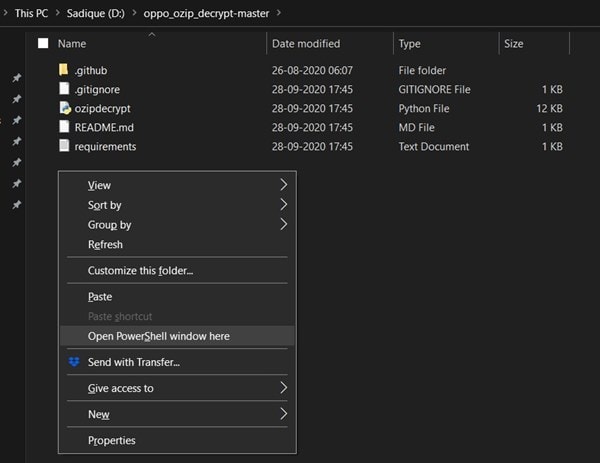Choose Give access to entry
The width and height of the screenshot is (600, 463).
pos(177,388)
